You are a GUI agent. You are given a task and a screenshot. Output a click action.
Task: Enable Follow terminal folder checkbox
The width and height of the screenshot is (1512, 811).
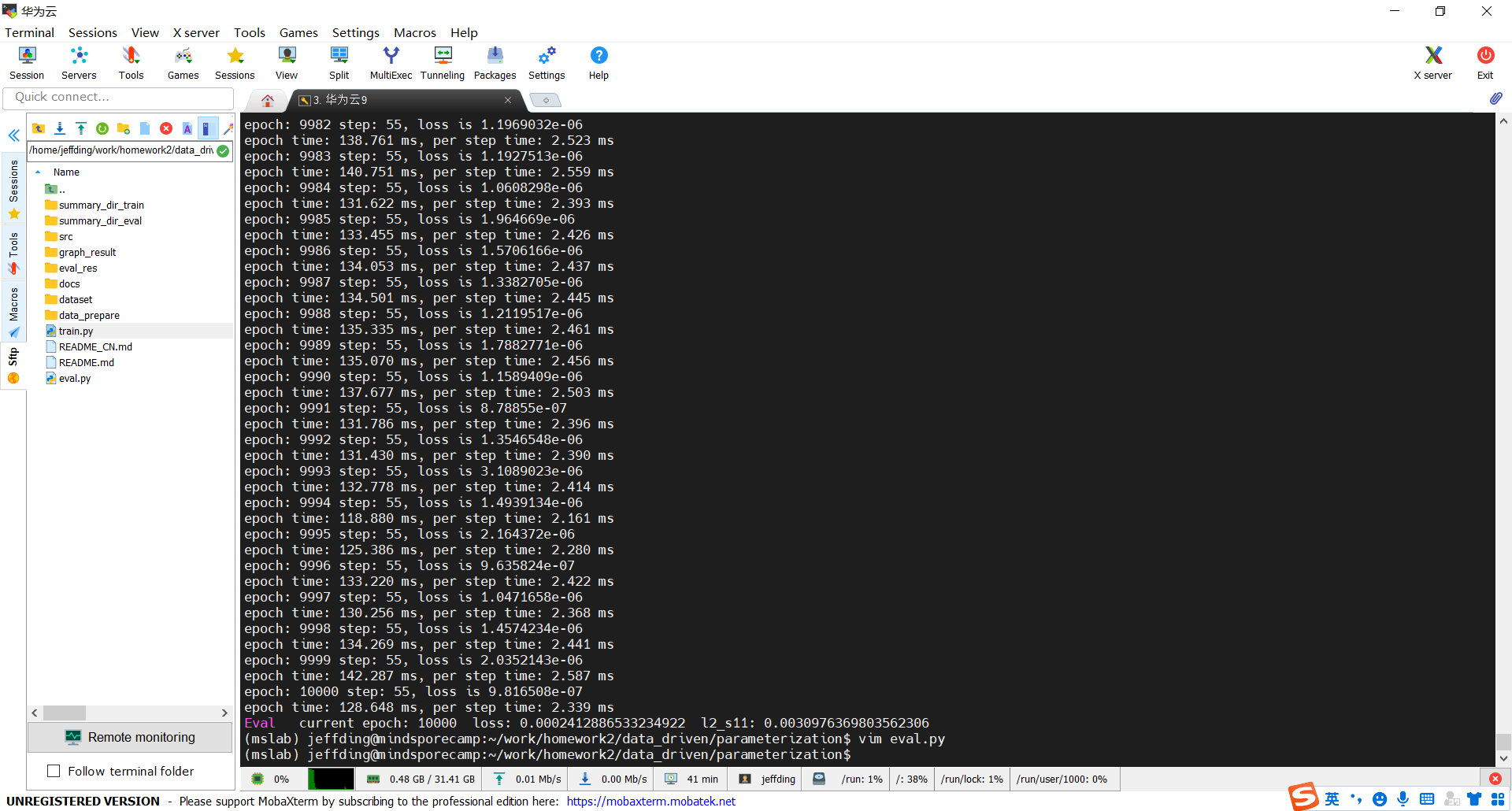tap(54, 771)
